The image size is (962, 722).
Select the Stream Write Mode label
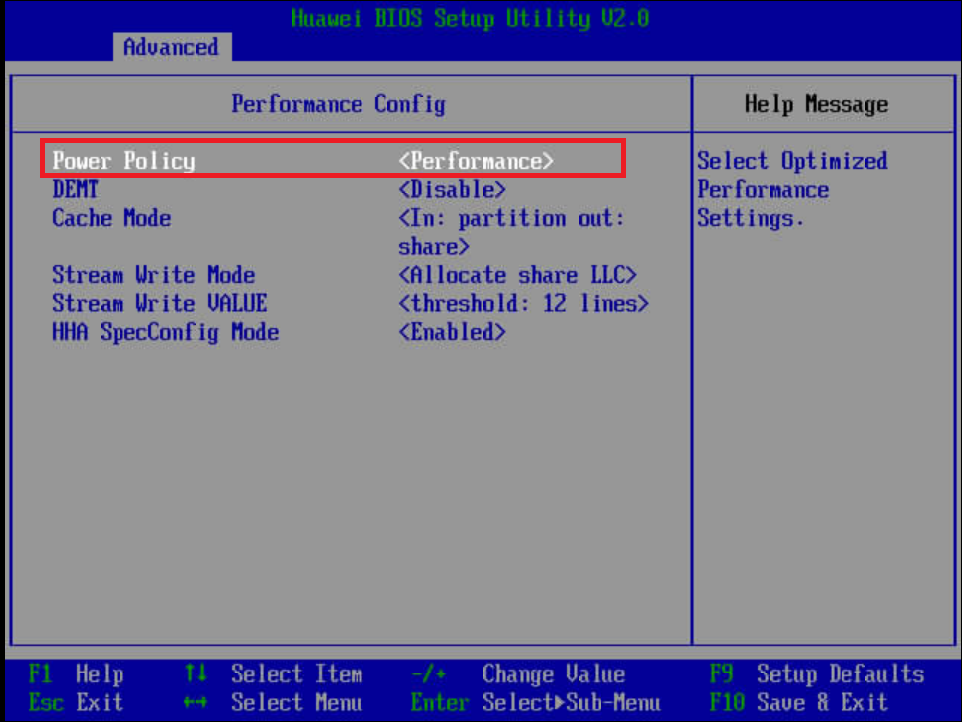coord(154,275)
